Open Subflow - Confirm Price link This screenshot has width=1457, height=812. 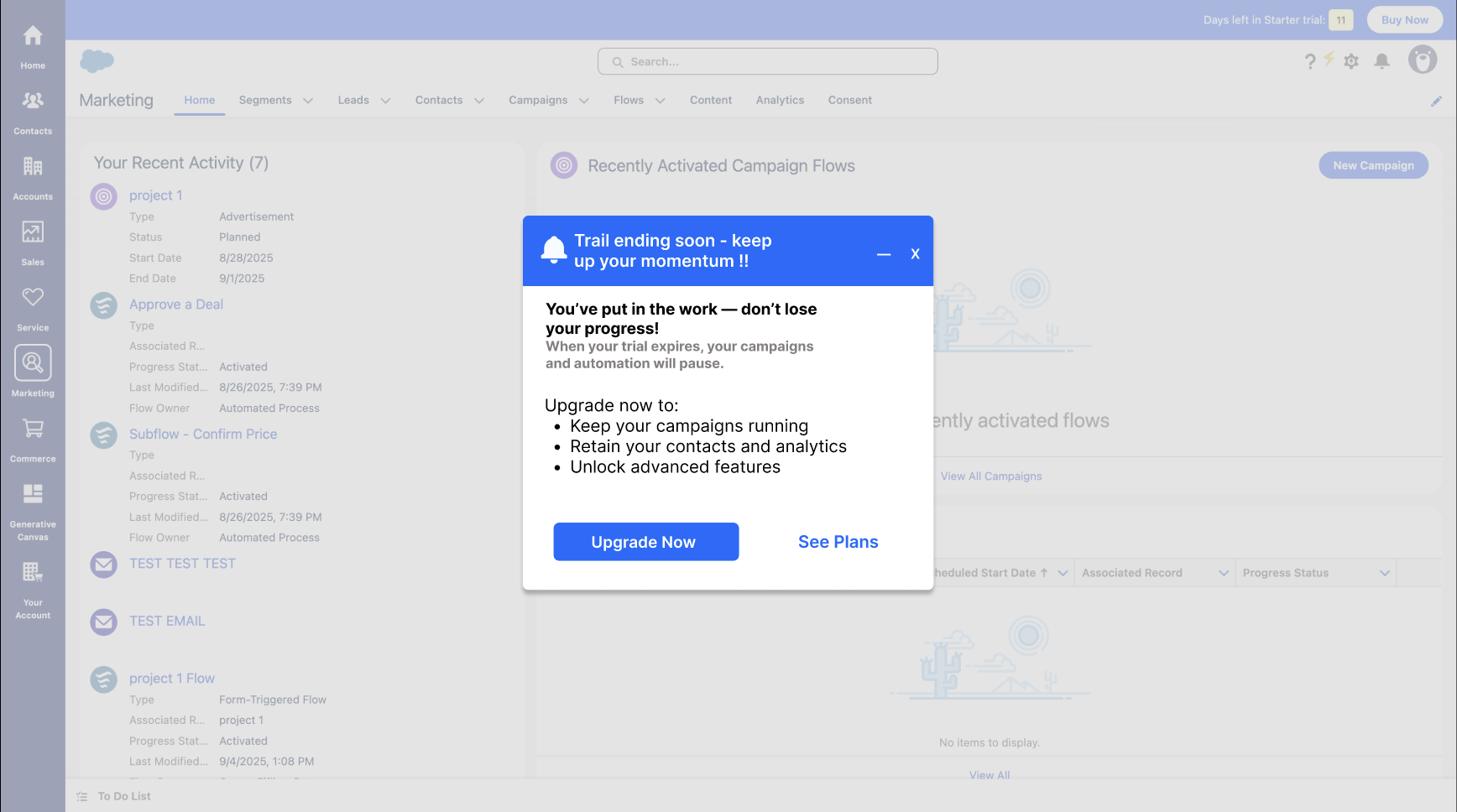[203, 434]
